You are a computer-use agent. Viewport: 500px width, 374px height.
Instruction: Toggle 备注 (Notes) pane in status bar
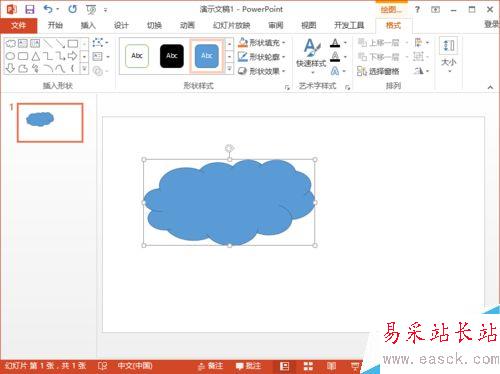[x=210, y=366]
